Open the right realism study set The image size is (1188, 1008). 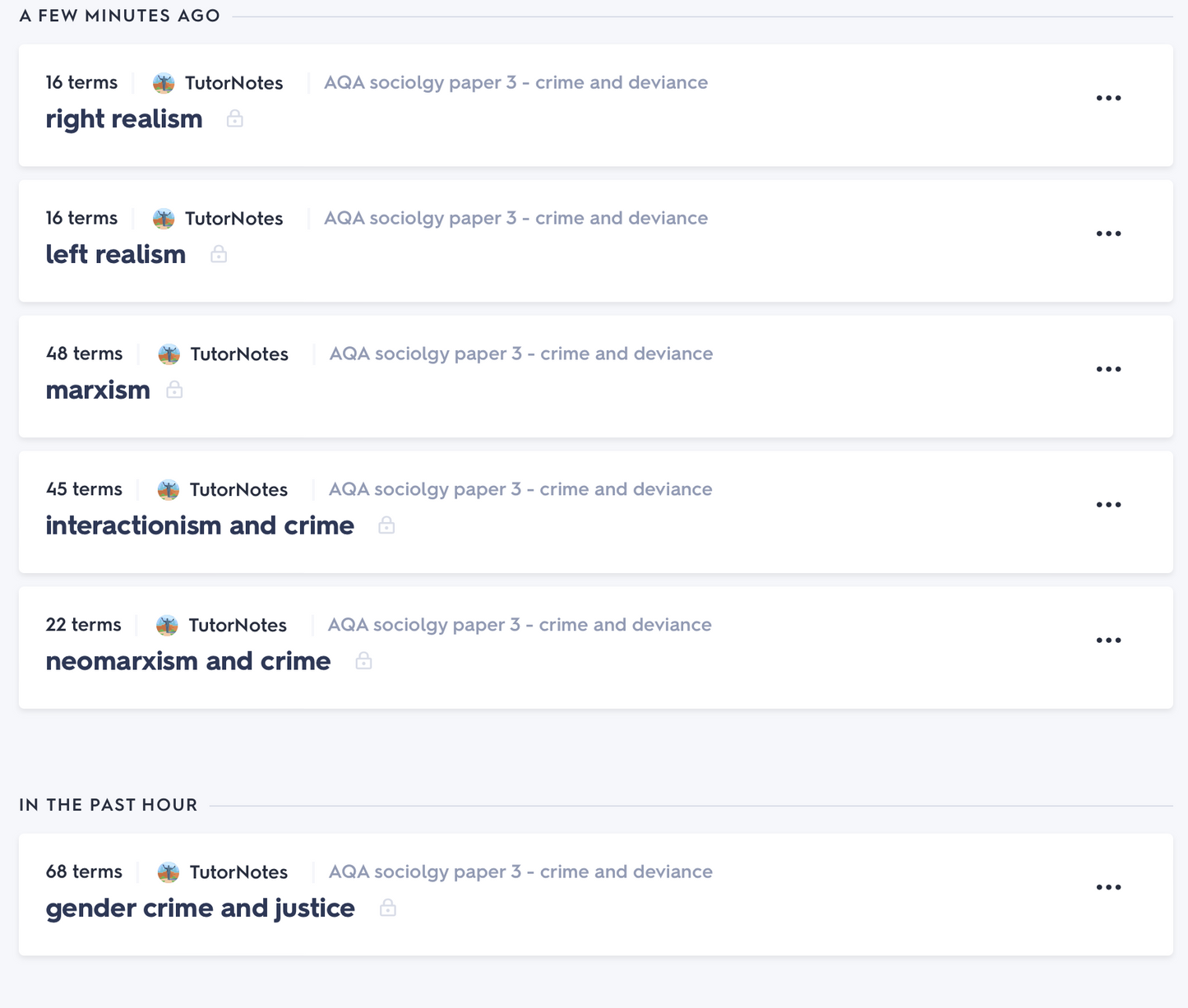(x=124, y=119)
